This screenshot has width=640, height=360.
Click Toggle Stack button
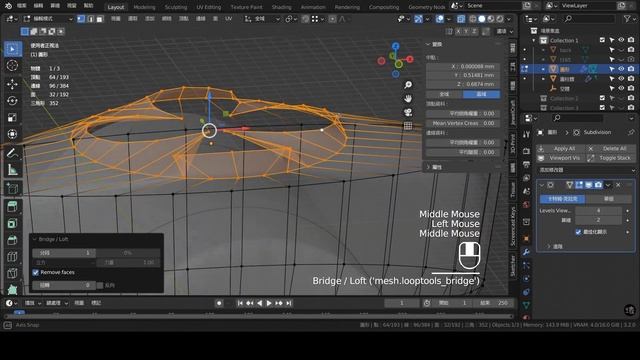coord(611,158)
